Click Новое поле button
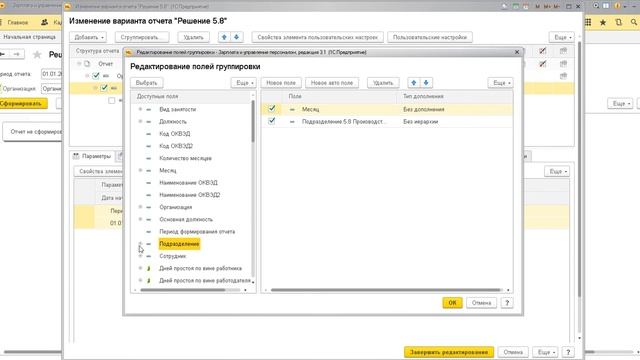 [x=281, y=83]
